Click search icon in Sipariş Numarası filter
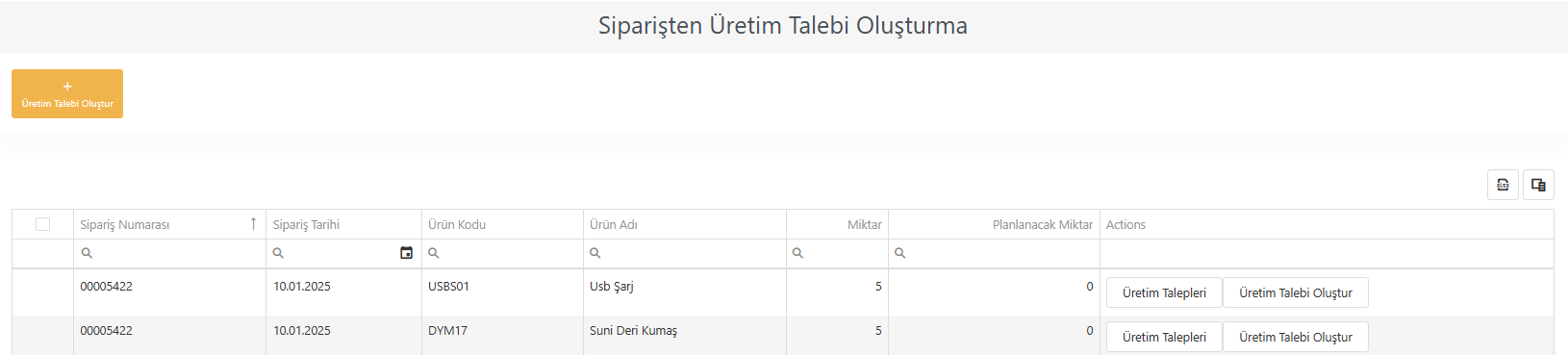Viewport: 1568px width, 355px height. tap(87, 253)
